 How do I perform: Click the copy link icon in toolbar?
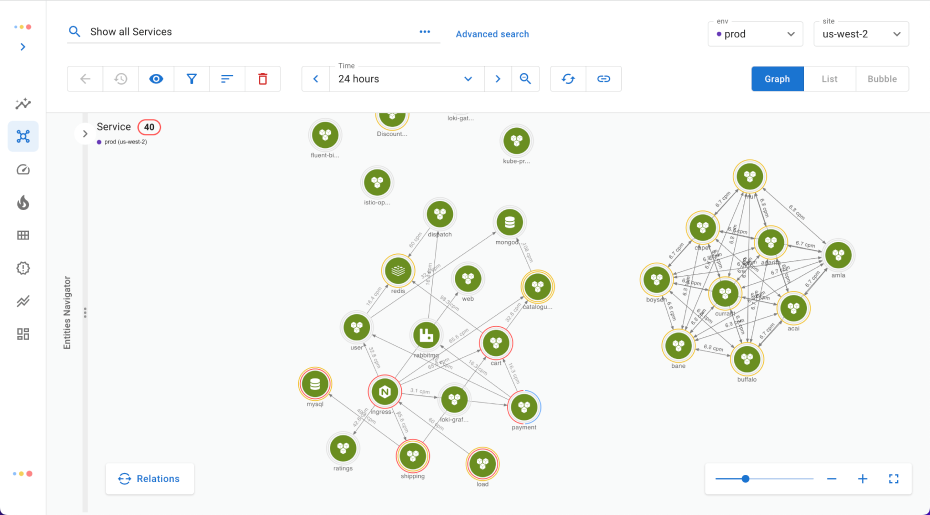pos(603,79)
